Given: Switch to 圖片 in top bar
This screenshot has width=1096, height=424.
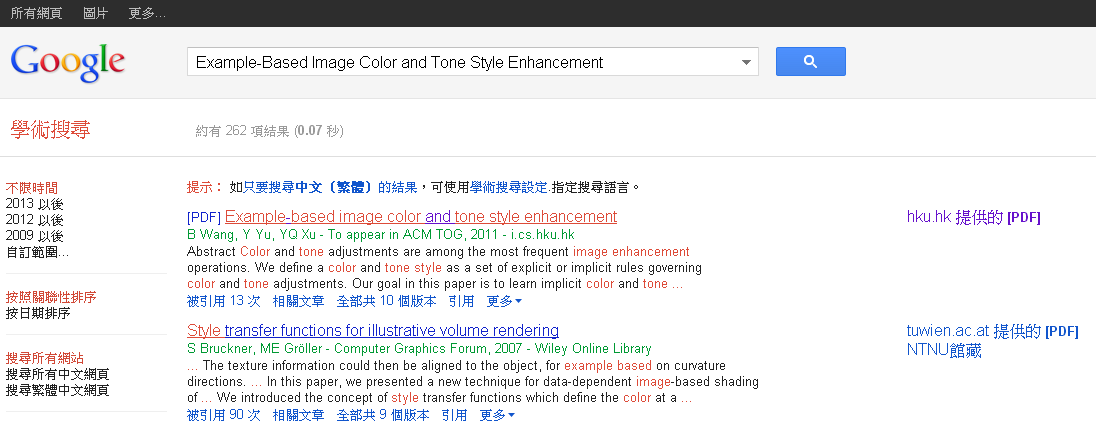Looking at the screenshot, I should (x=96, y=13).
